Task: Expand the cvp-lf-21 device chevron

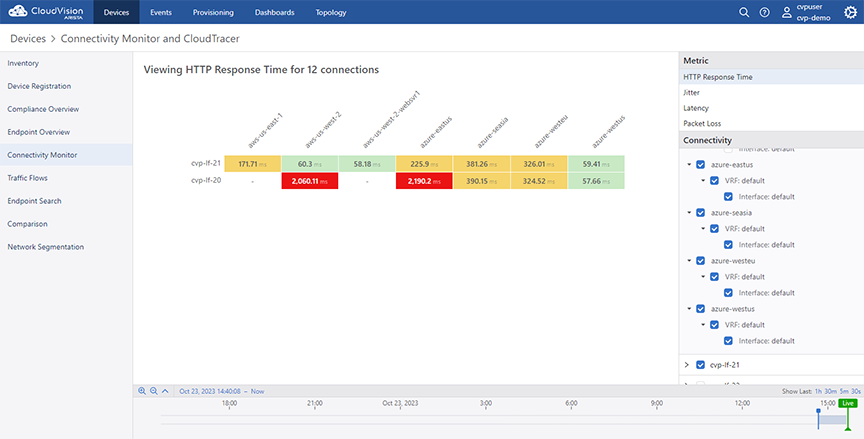Action: (687, 365)
